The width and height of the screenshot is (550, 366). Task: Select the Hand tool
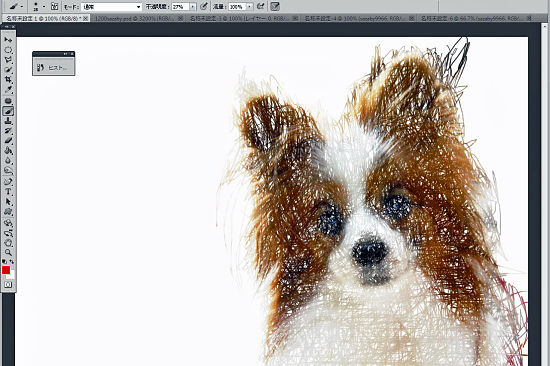tap(8, 243)
